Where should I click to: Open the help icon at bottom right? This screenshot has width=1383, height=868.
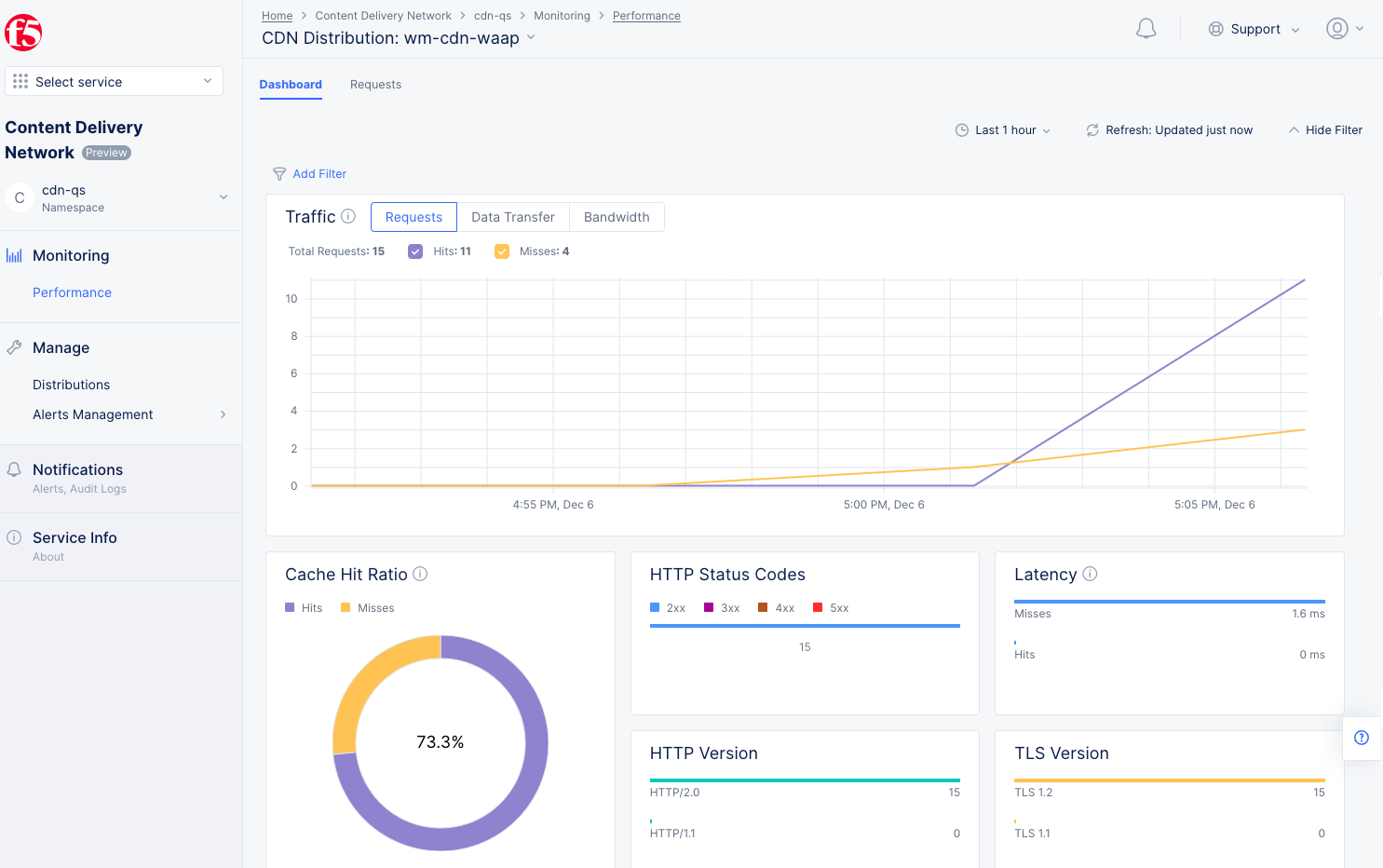coord(1362,738)
